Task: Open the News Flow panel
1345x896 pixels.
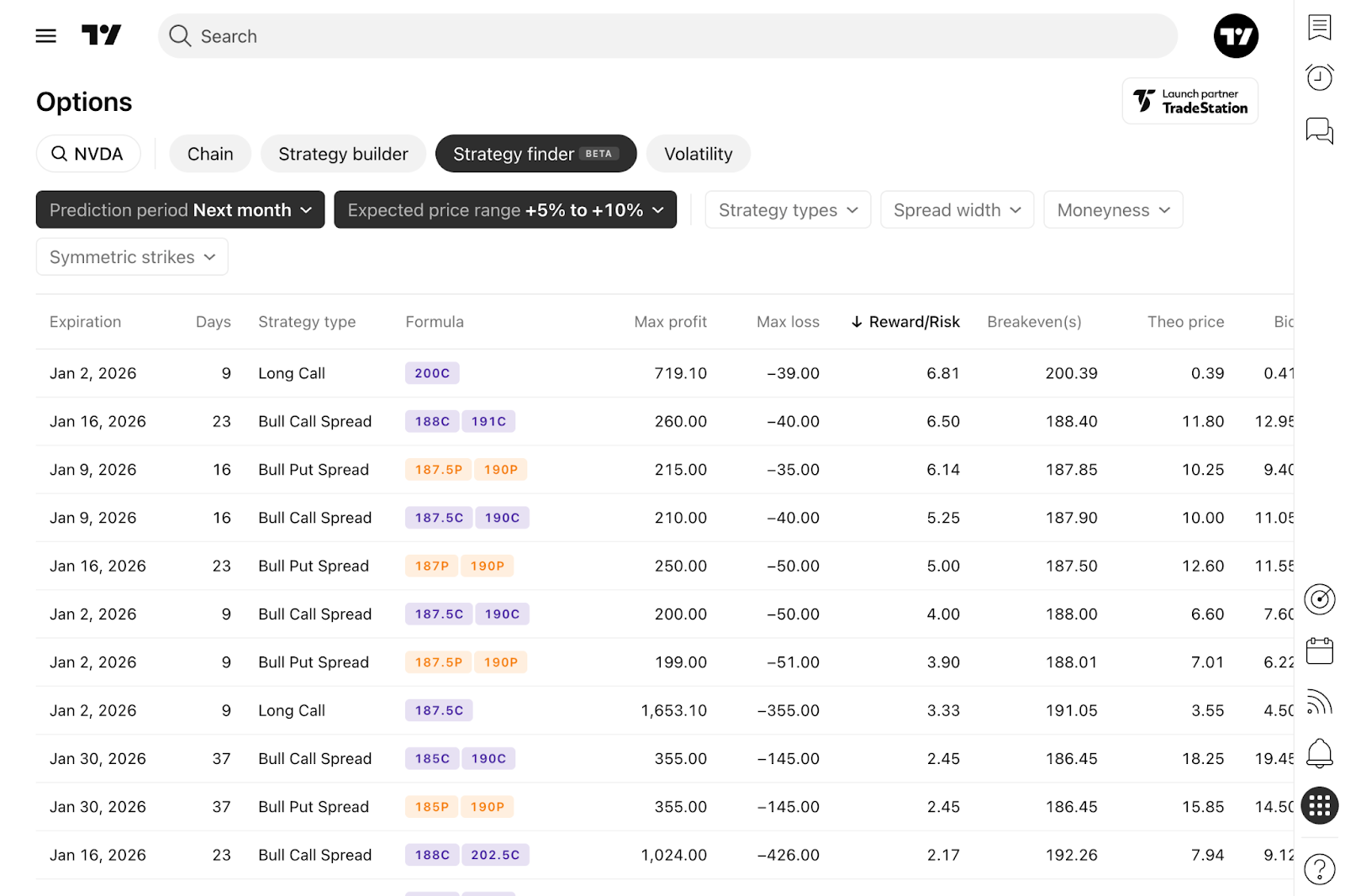Action: pos(1319,702)
